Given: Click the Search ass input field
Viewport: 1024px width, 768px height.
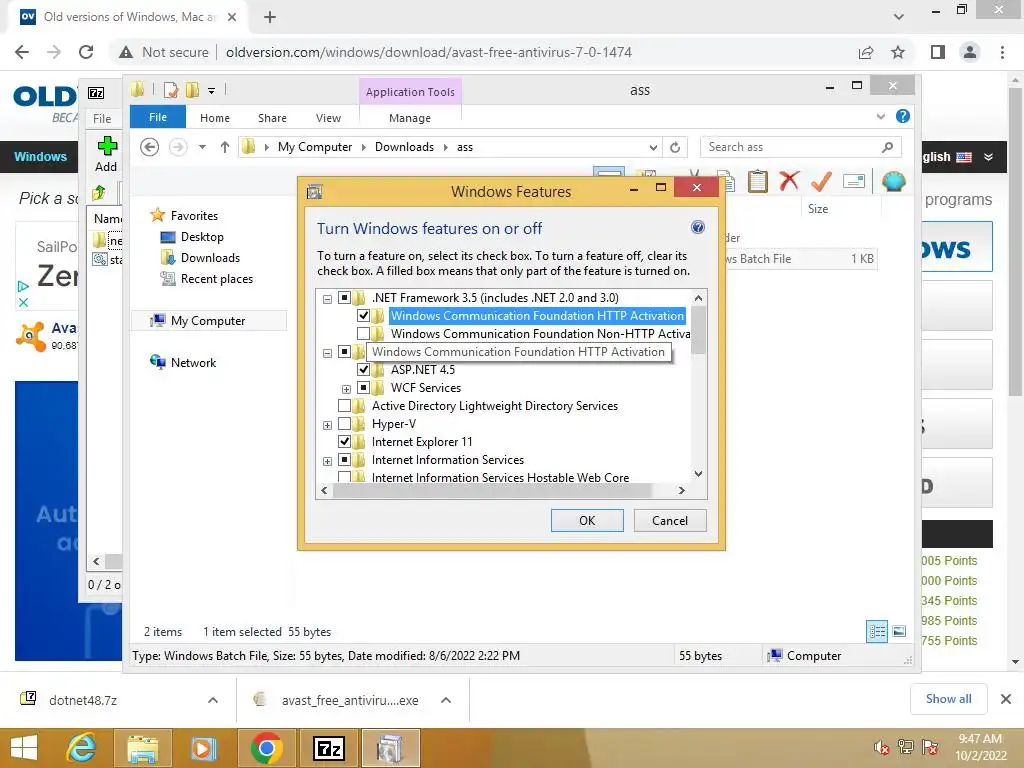Looking at the screenshot, I should 790,148.
